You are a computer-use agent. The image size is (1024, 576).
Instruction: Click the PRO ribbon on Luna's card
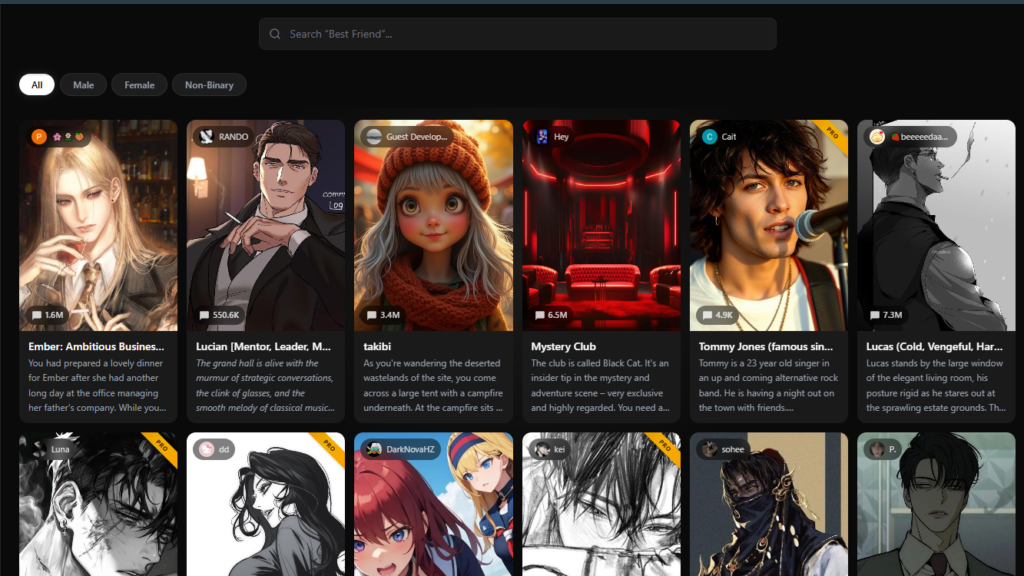point(161,446)
